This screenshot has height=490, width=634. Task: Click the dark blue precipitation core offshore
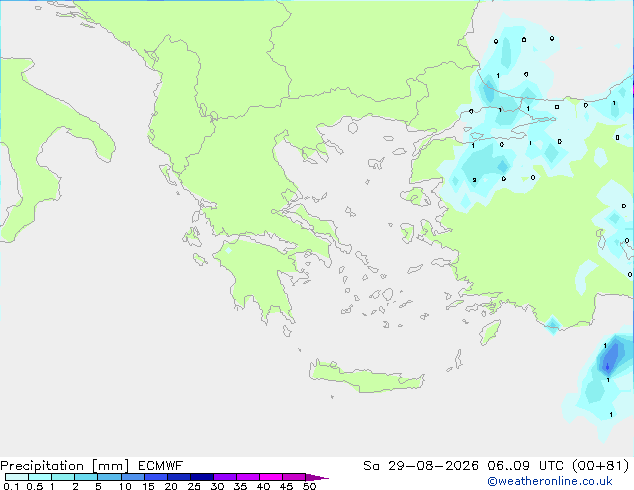coord(610,358)
